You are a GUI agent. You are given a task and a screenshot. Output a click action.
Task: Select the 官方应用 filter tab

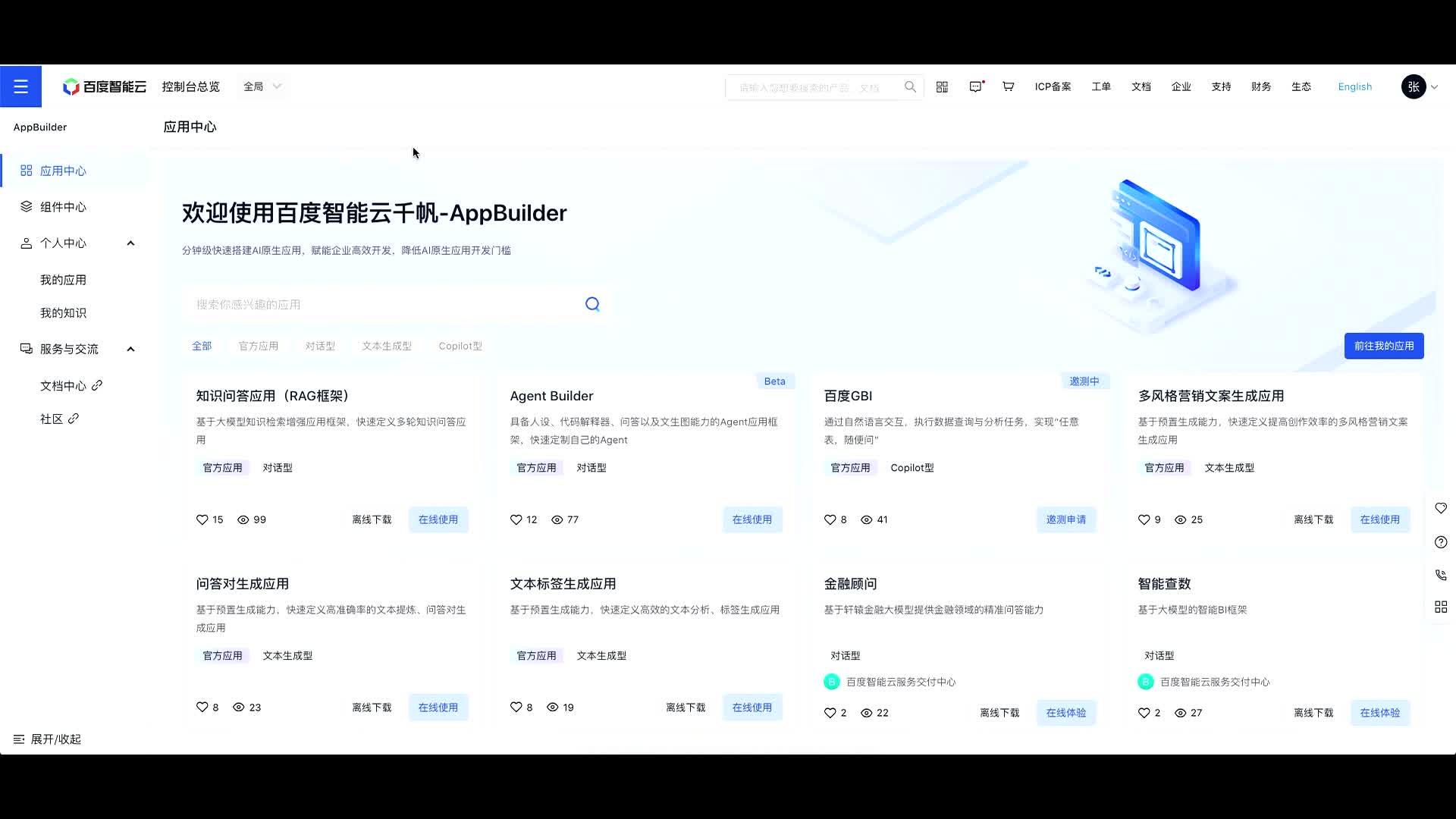coord(259,346)
